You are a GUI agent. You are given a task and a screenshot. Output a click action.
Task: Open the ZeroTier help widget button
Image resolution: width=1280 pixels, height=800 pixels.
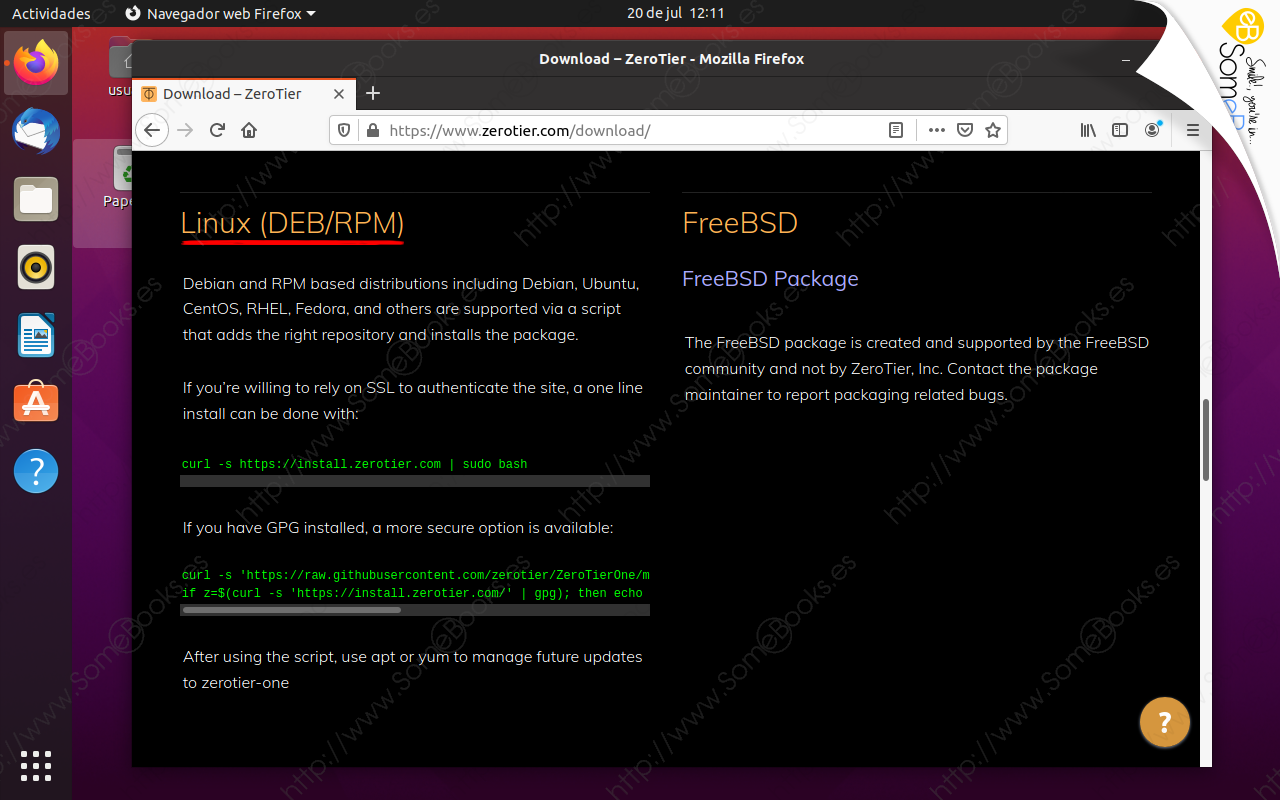pos(1165,721)
